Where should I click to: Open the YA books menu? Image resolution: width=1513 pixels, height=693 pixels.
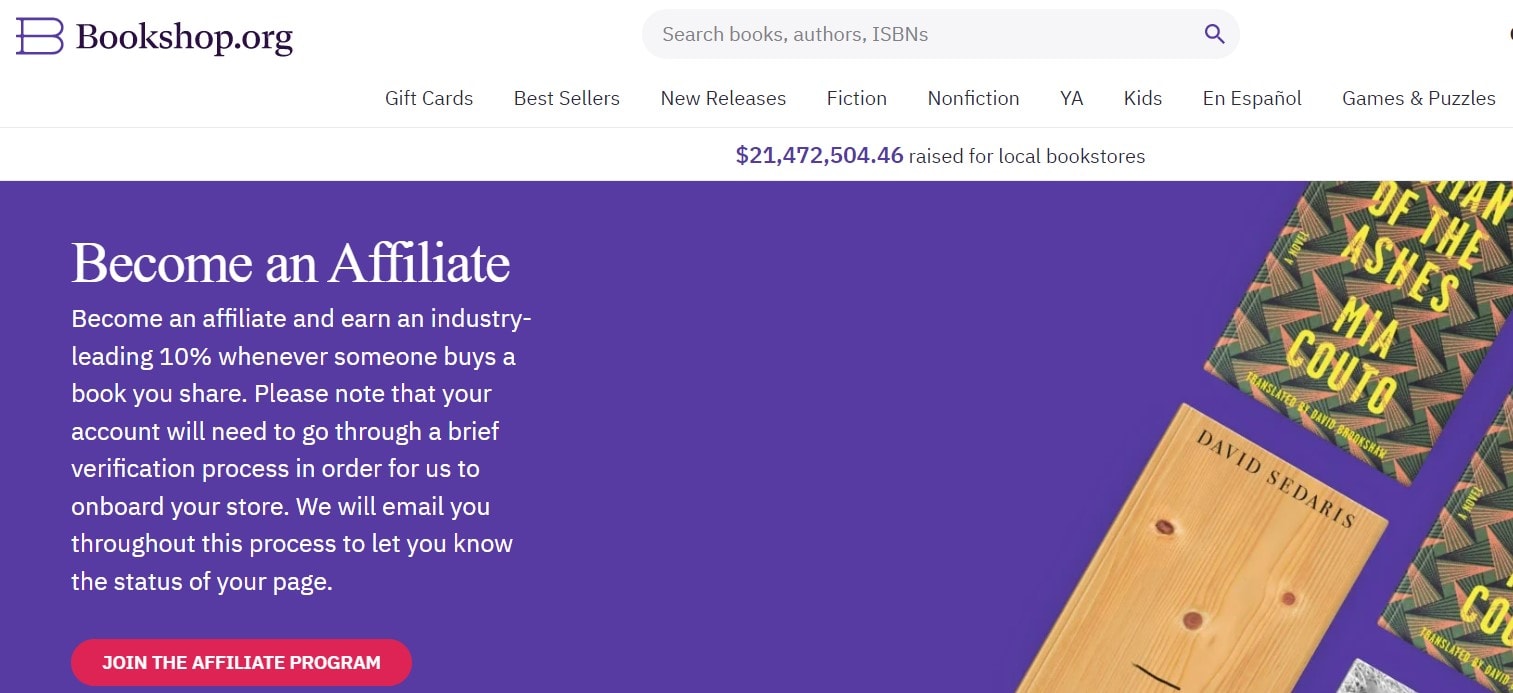[1071, 98]
